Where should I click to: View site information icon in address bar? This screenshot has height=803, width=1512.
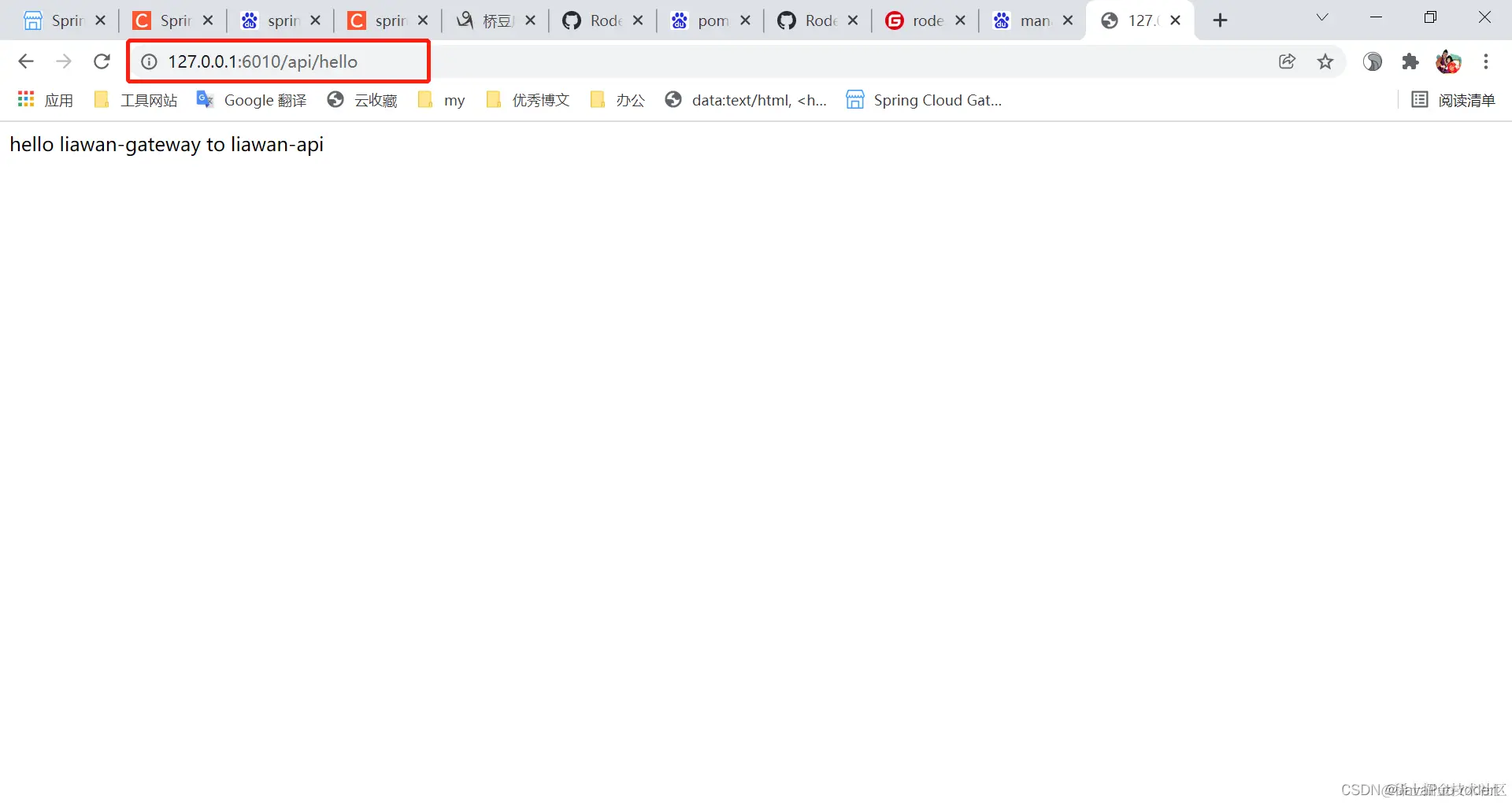click(149, 61)
